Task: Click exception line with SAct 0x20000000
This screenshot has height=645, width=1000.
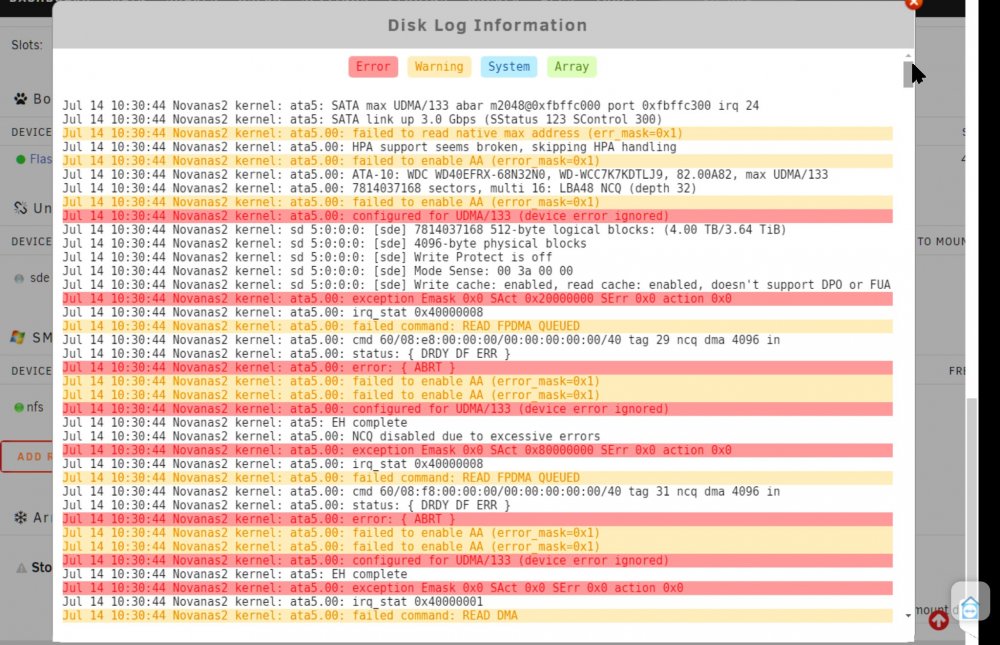Action: 477,299
